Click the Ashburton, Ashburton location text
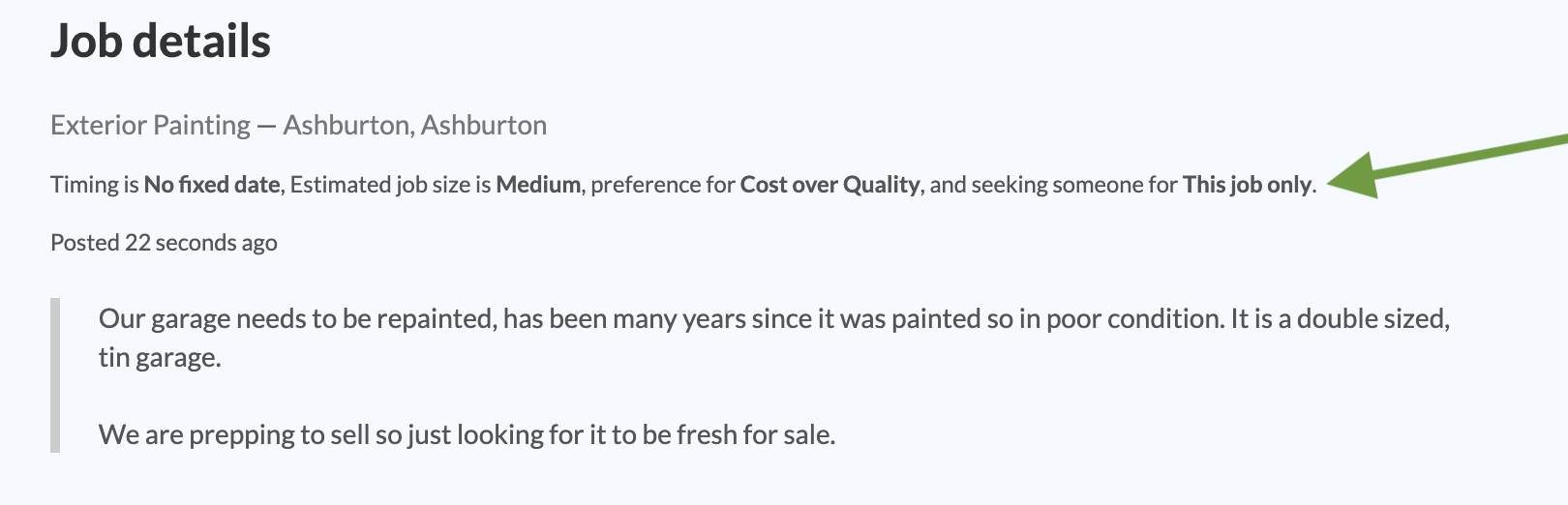1568x505 pixels. click(415, 126)
